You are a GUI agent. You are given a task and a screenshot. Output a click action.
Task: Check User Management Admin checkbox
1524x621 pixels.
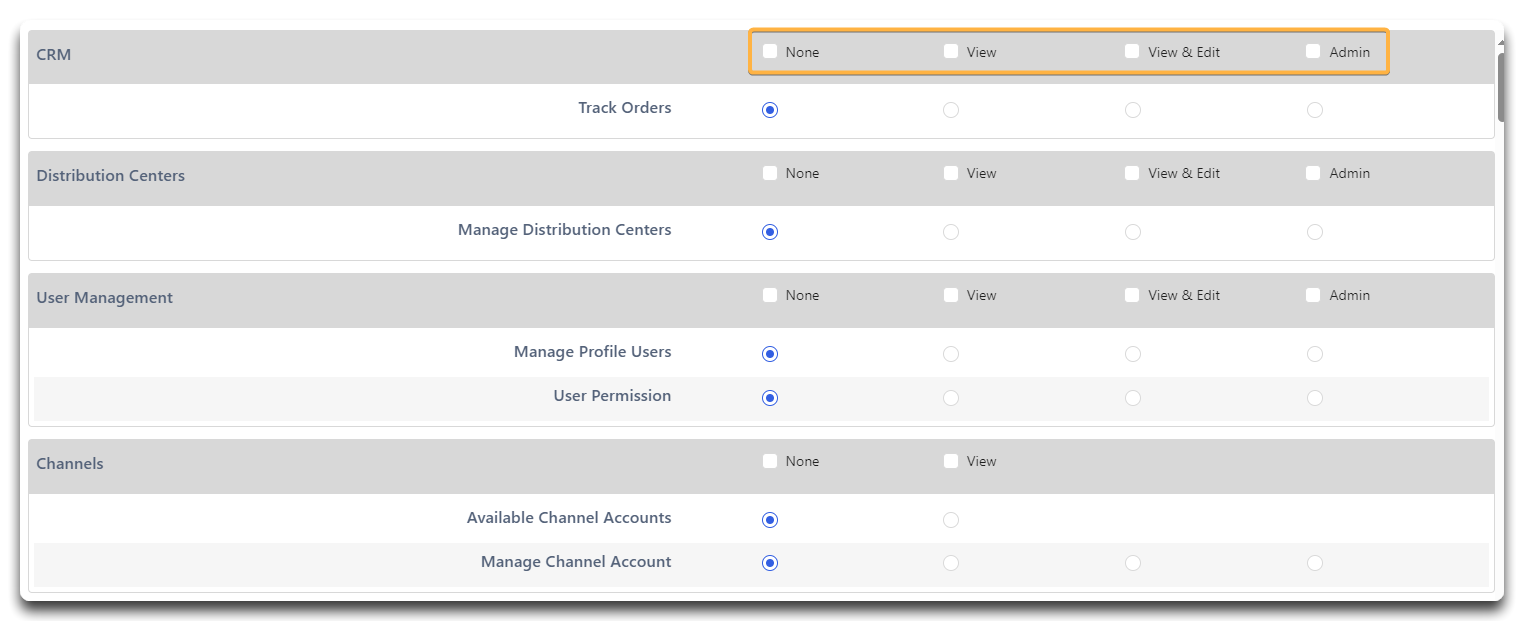tap(1313, 295)
